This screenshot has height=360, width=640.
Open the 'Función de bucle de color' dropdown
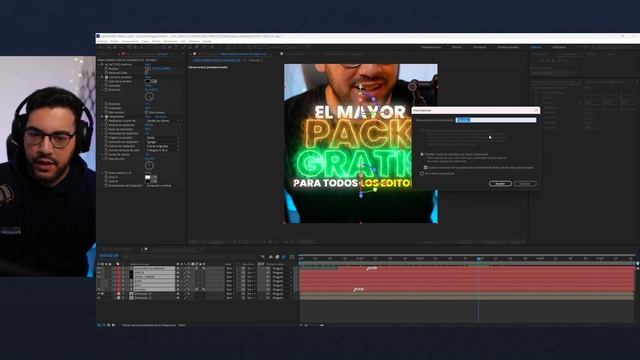(x=163, y=150)
